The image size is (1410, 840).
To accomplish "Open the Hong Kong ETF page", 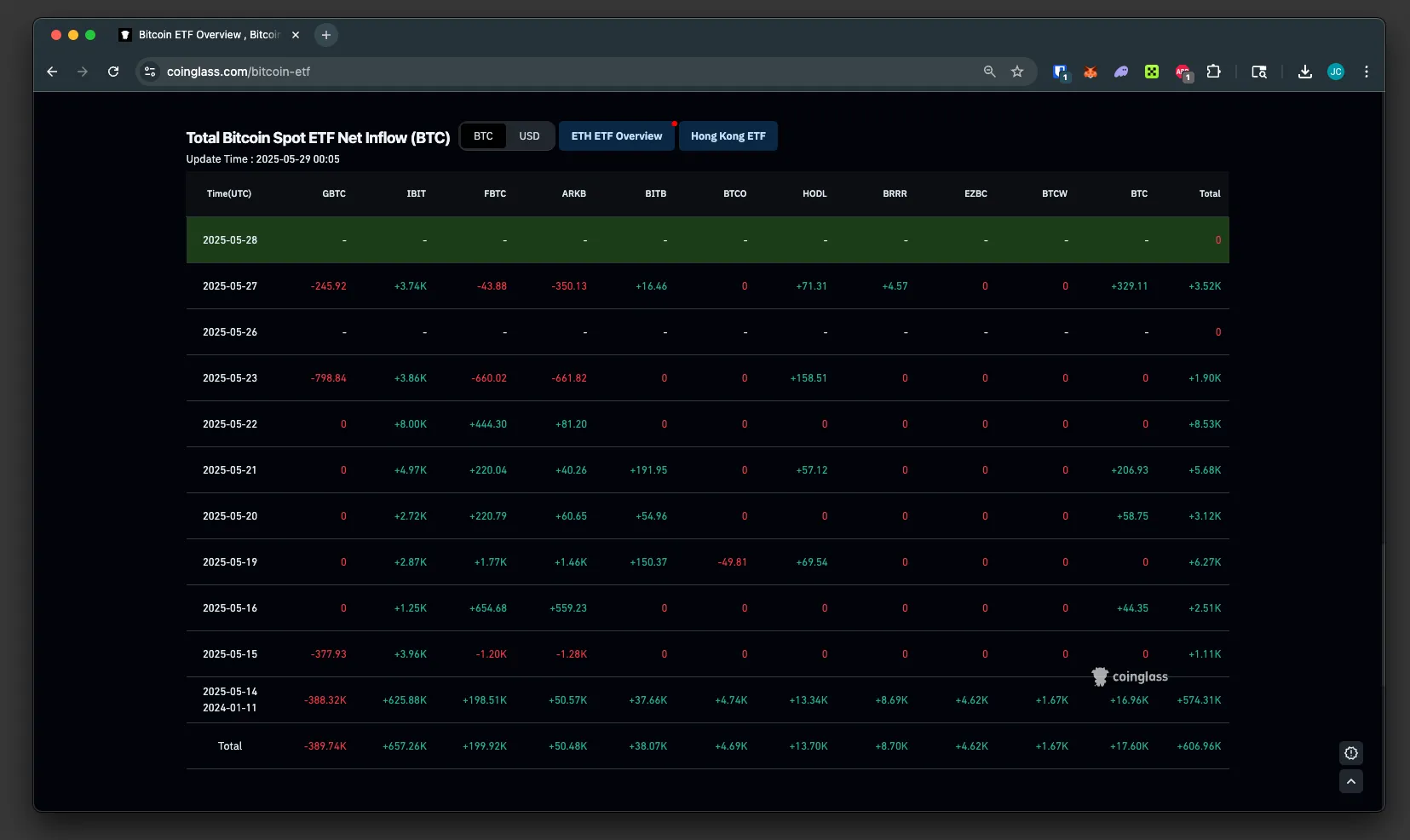I will (728, 136).
